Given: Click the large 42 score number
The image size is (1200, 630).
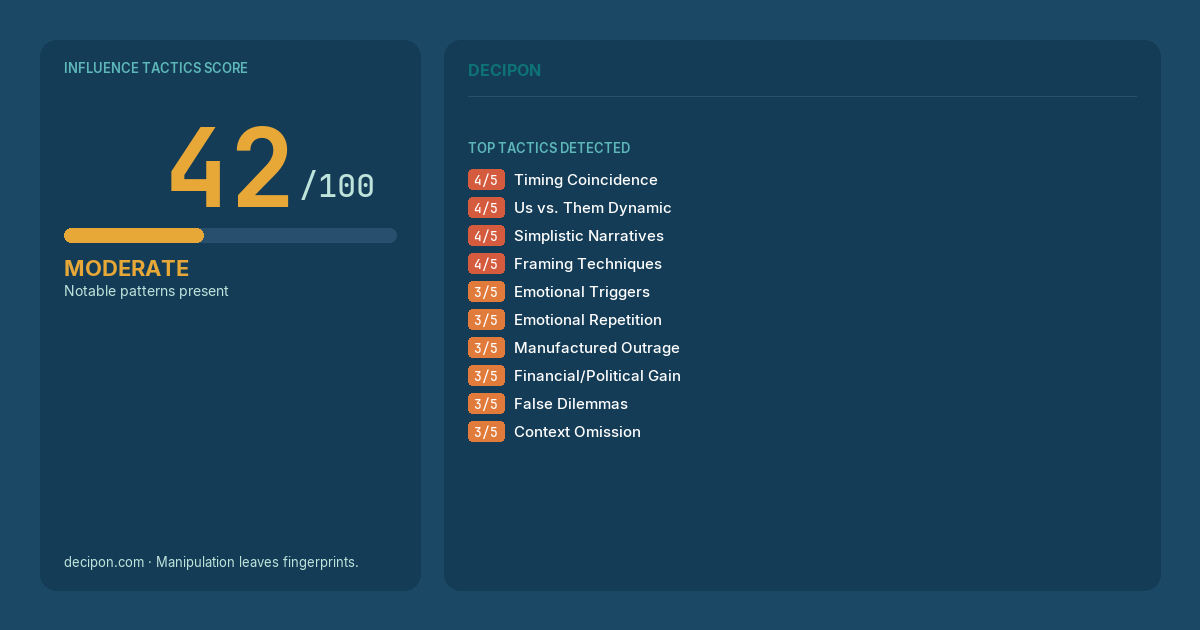Looking at the screenshot, I should (x=230, y=169).
